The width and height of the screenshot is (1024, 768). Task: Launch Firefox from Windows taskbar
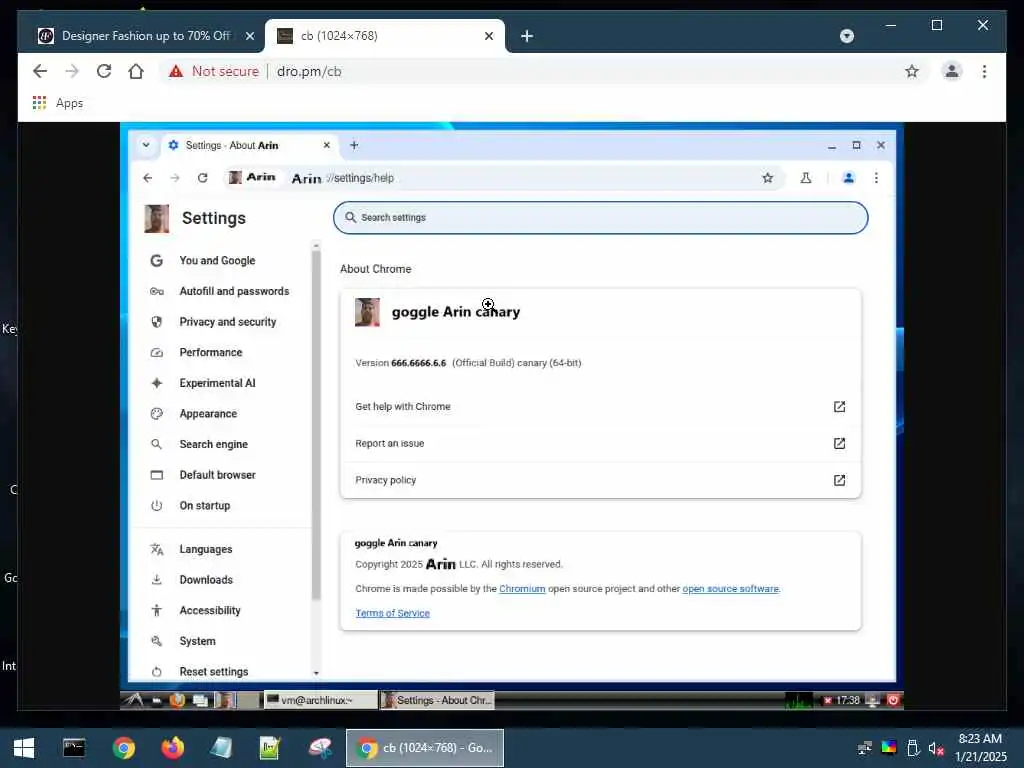coord(172,748)
